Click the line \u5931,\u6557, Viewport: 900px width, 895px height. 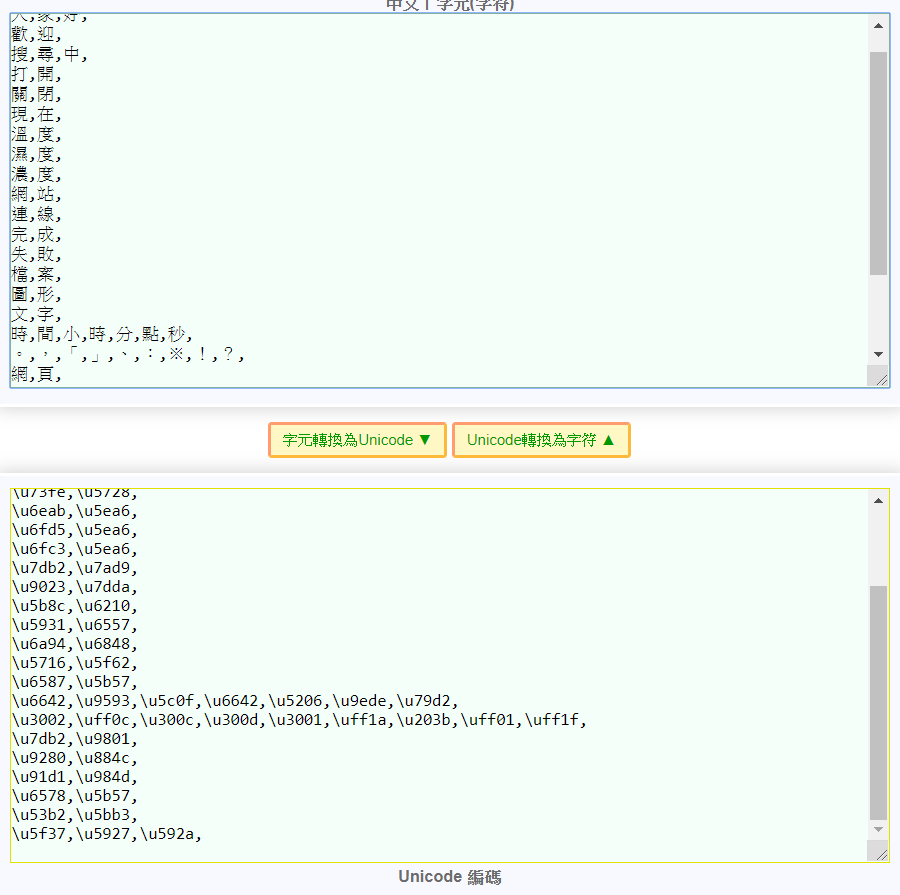click(75, 625)
